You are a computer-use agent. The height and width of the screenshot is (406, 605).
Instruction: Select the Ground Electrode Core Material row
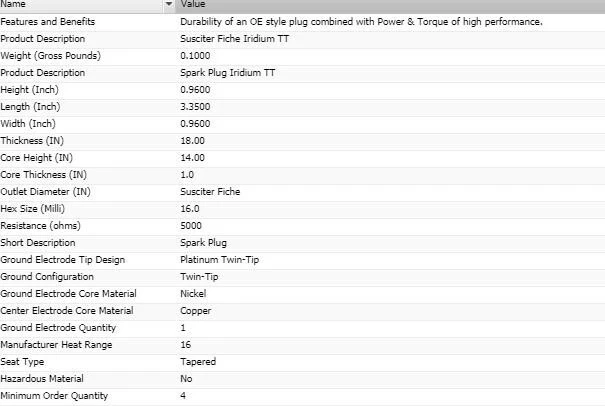tap(68, 293)
